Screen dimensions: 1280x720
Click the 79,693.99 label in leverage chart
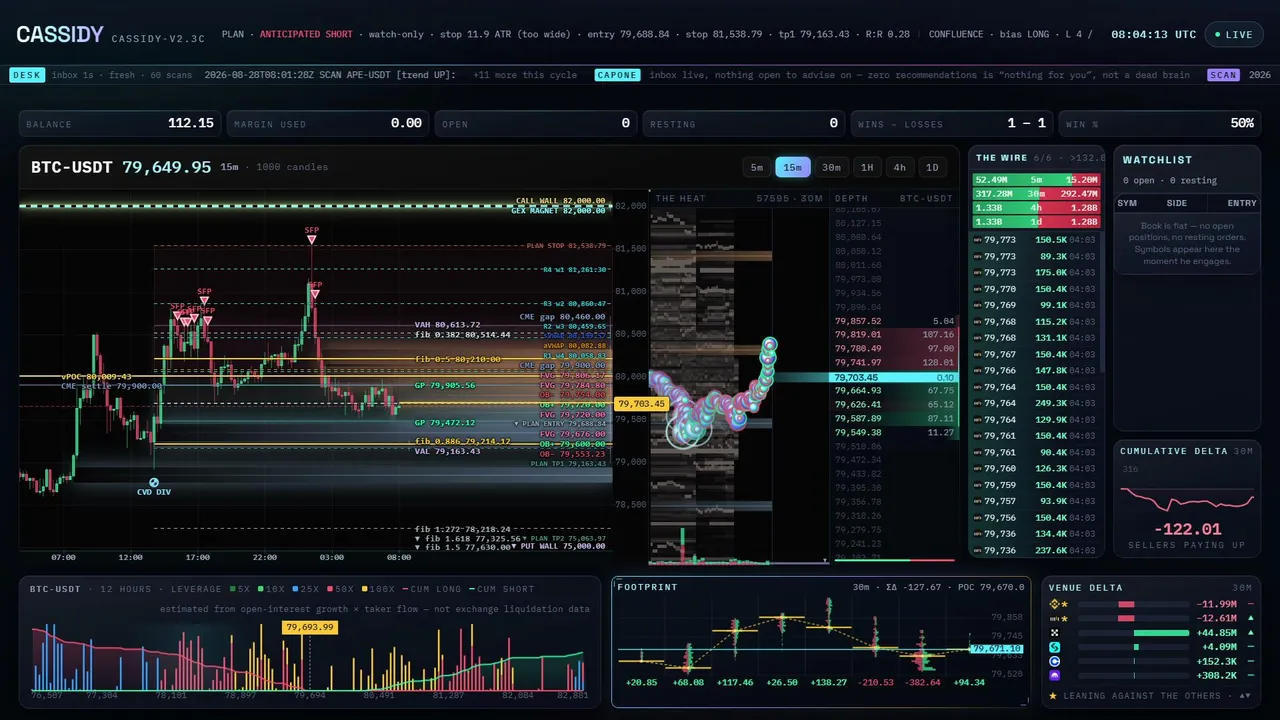pos(309,627)
